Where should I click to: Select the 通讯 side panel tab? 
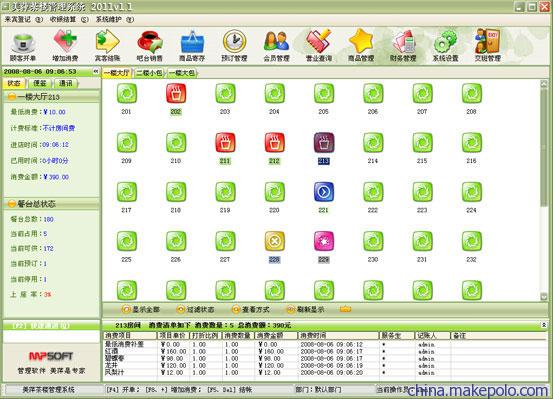66,83
